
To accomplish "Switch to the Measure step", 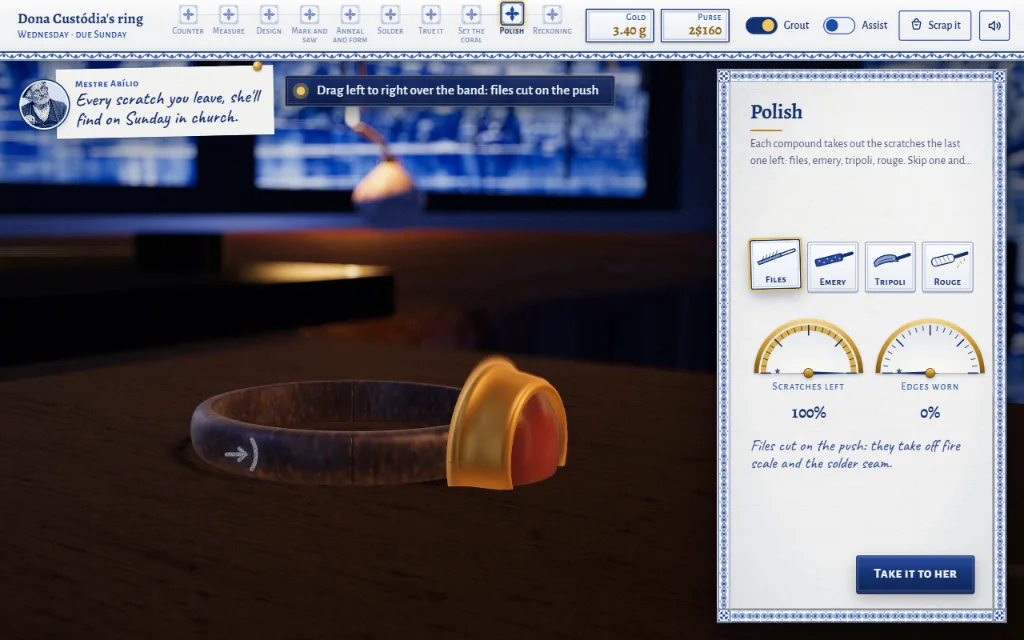I will click(229, 14).
